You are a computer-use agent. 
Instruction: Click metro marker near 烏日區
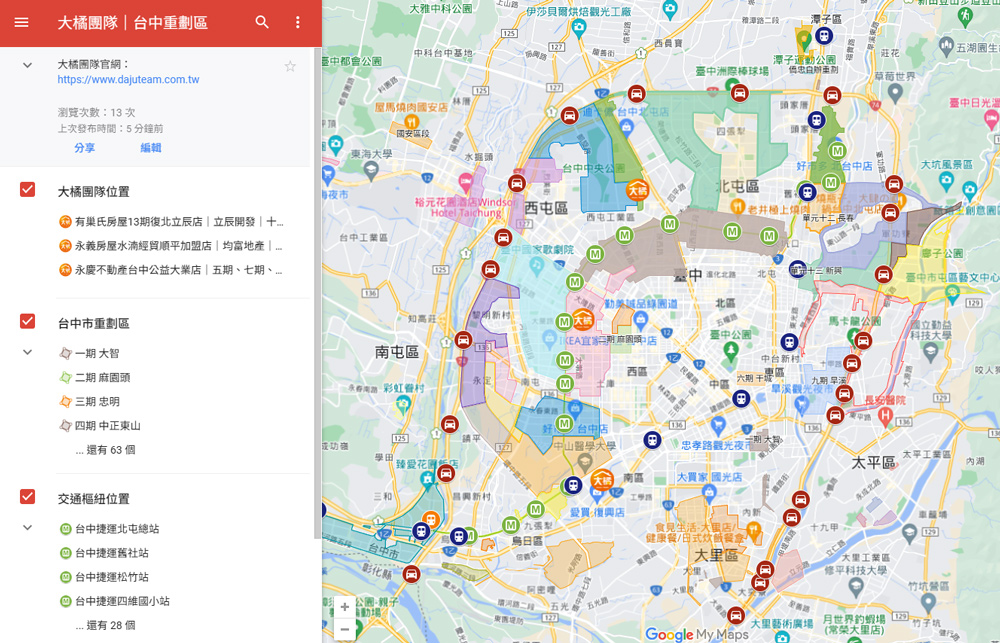[510, 525]
